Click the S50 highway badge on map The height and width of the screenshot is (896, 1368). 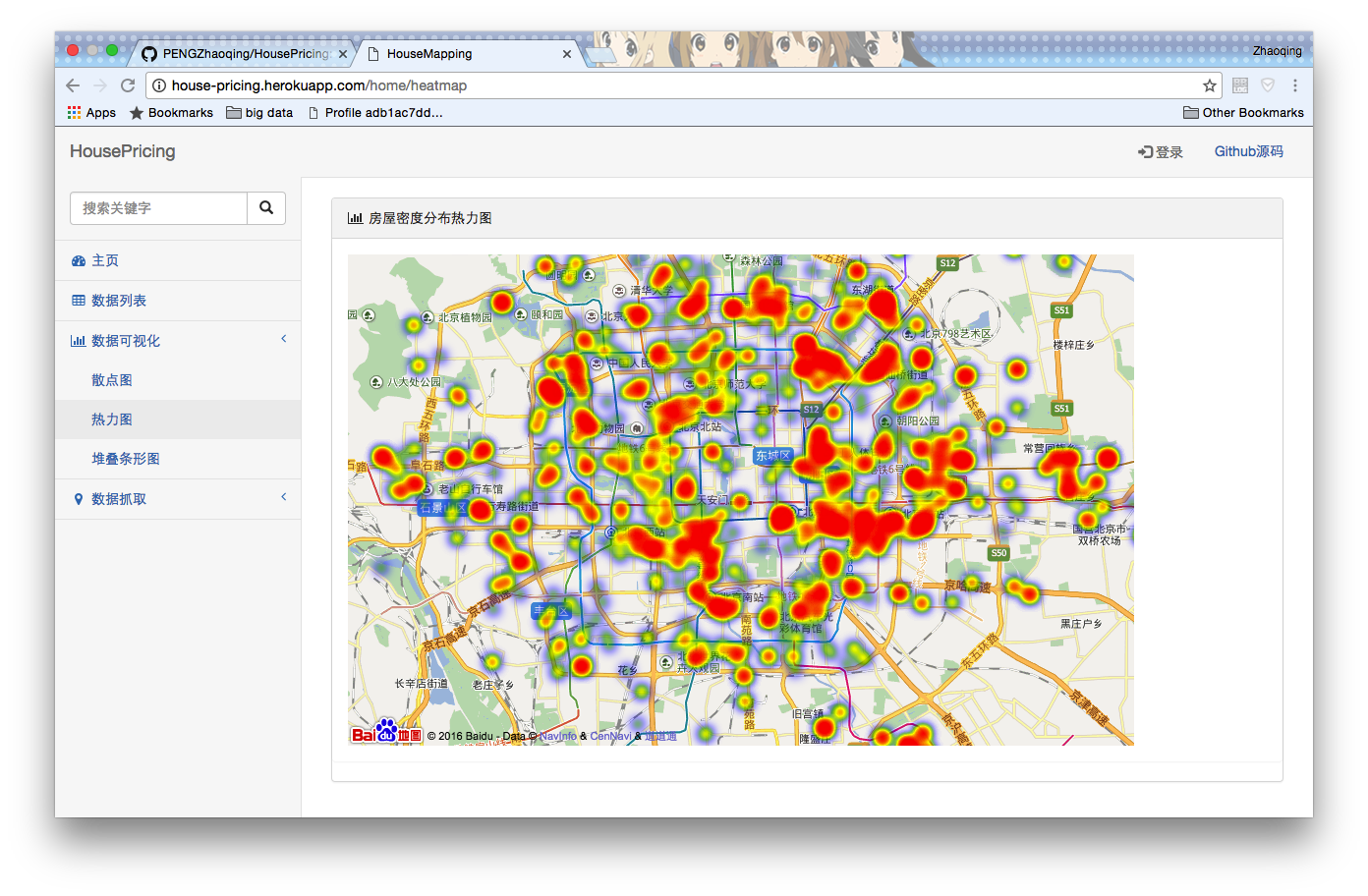[998, 553]
